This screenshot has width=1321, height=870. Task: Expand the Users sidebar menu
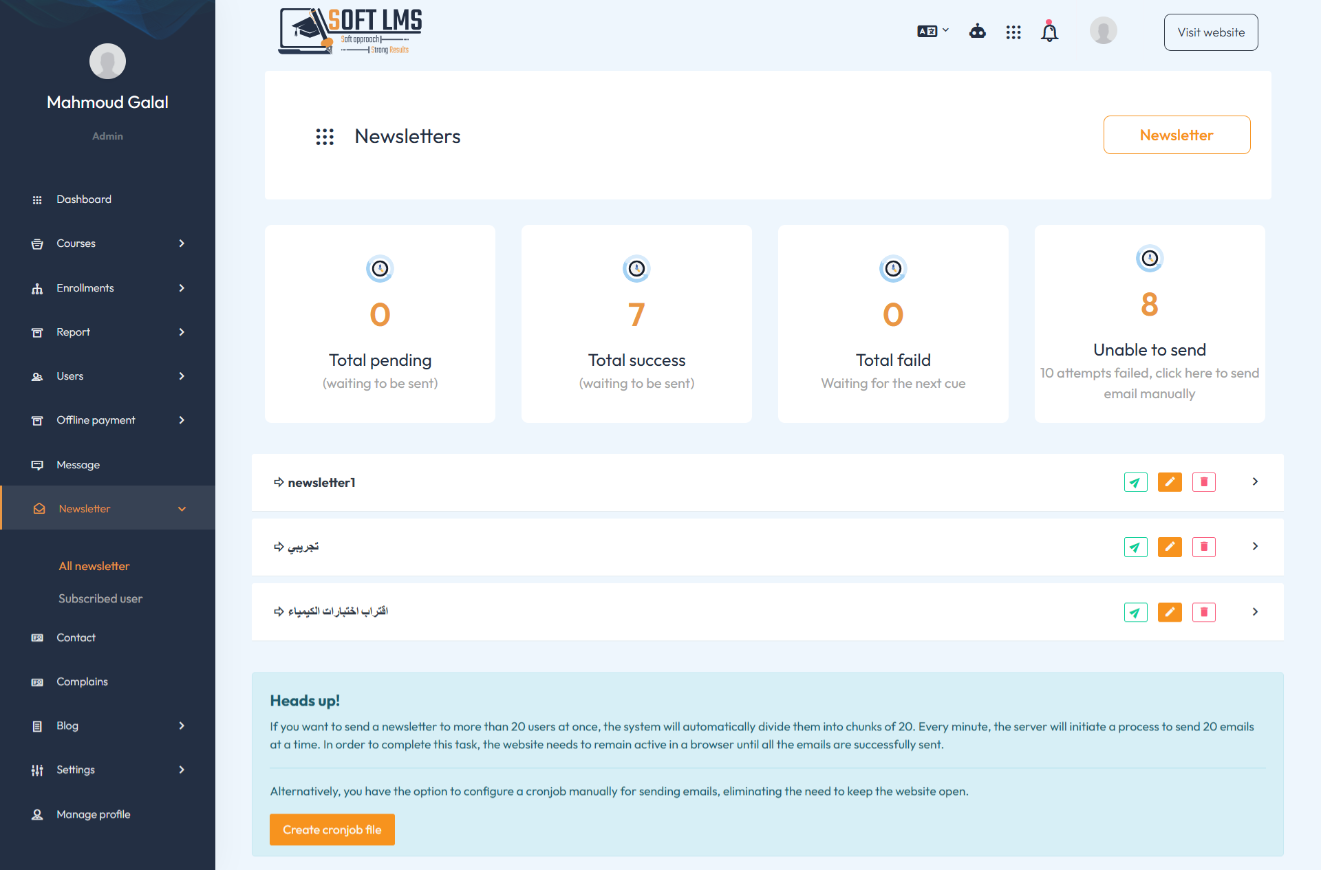[x=107, y=376]
